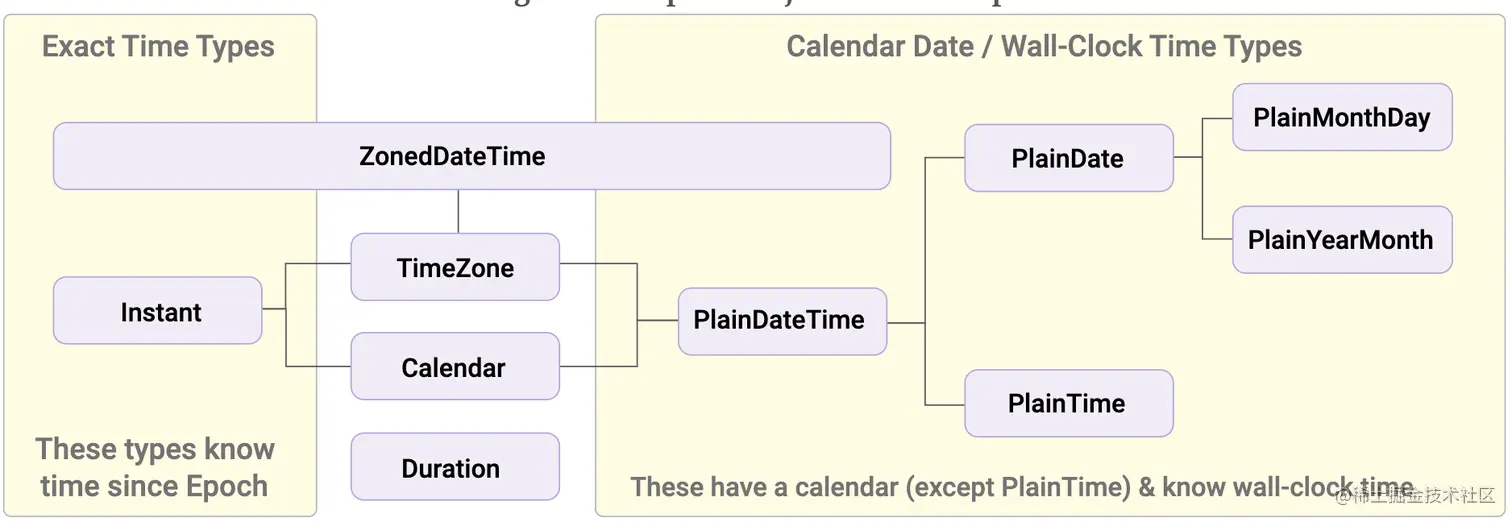Click the connector line below ZonedDateTime

pos(458,211)
